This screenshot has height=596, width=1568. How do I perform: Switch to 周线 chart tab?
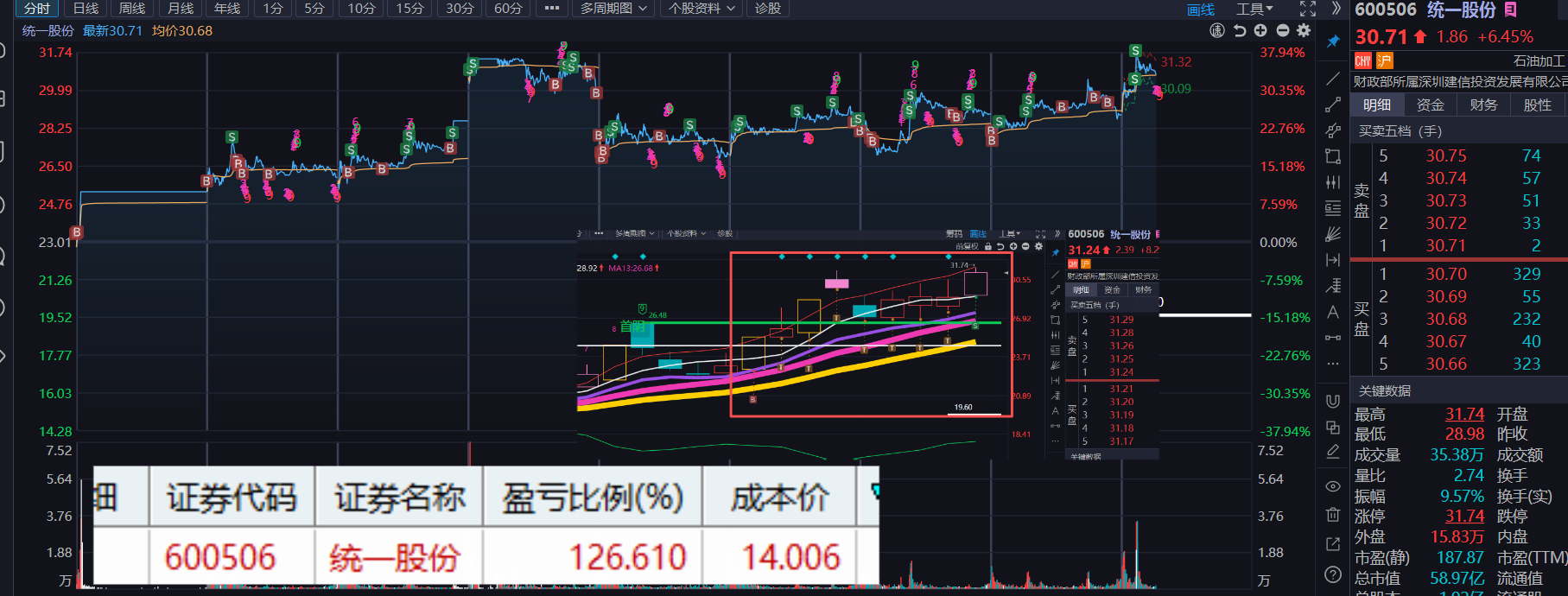pos(132,9)
